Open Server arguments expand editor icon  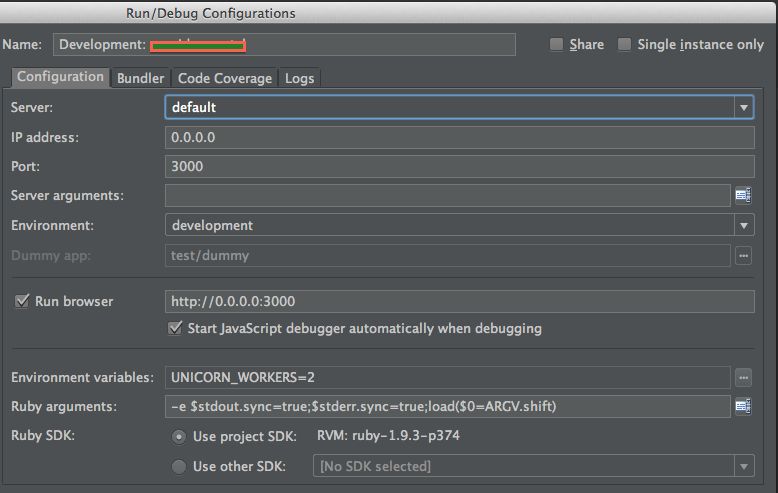coord(743,195)
